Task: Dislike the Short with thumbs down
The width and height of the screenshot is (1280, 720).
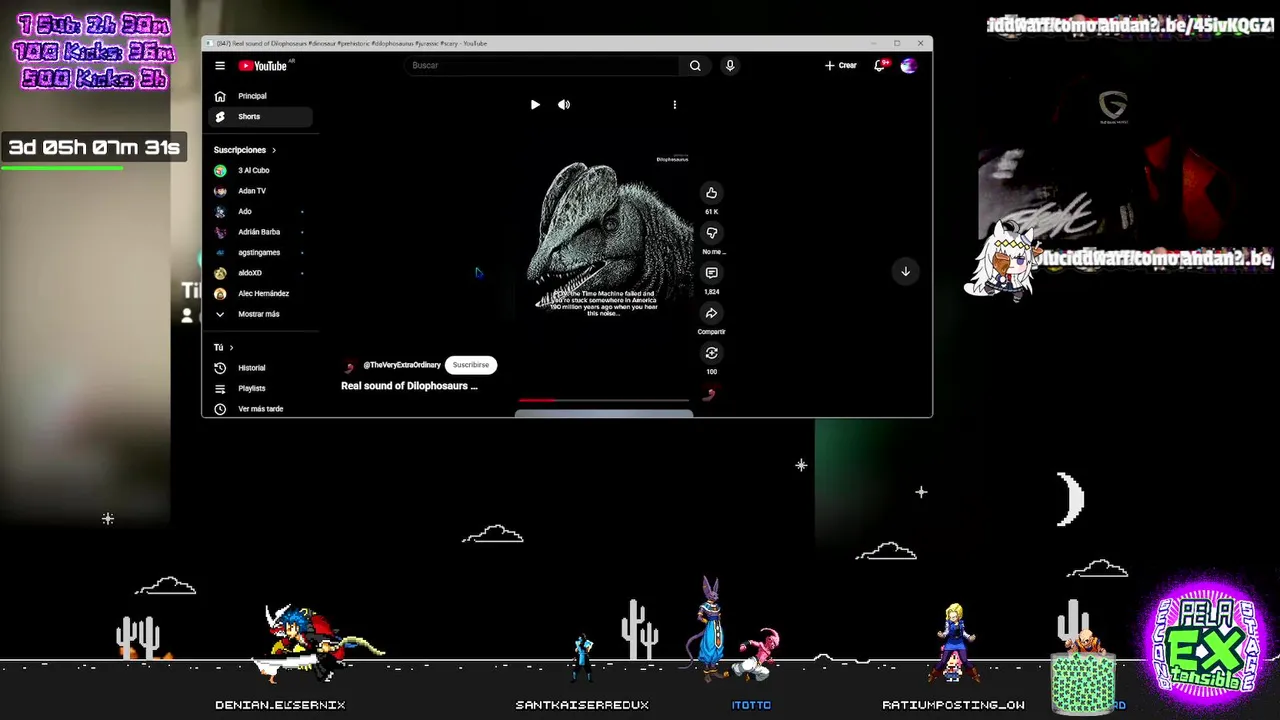Action: [711, 233]
